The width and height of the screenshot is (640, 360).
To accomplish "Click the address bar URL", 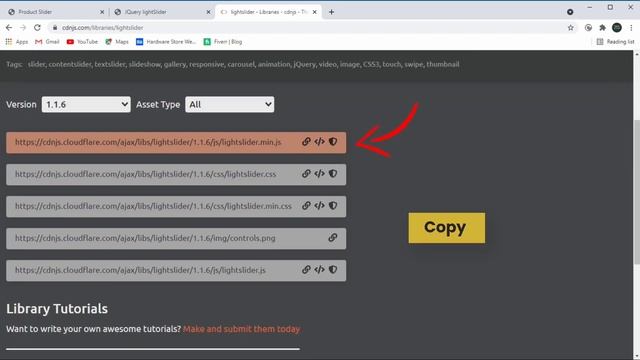I will pos(103,28).
